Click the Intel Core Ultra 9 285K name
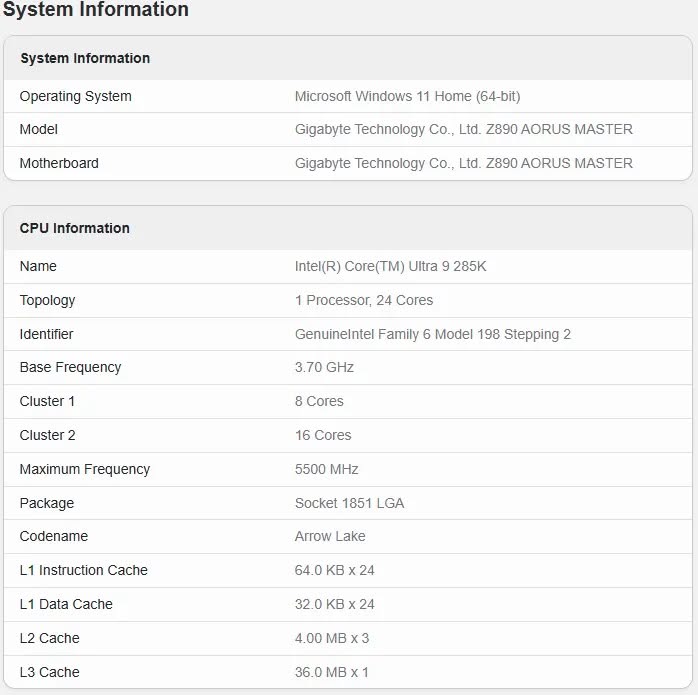 coord(390,267)
